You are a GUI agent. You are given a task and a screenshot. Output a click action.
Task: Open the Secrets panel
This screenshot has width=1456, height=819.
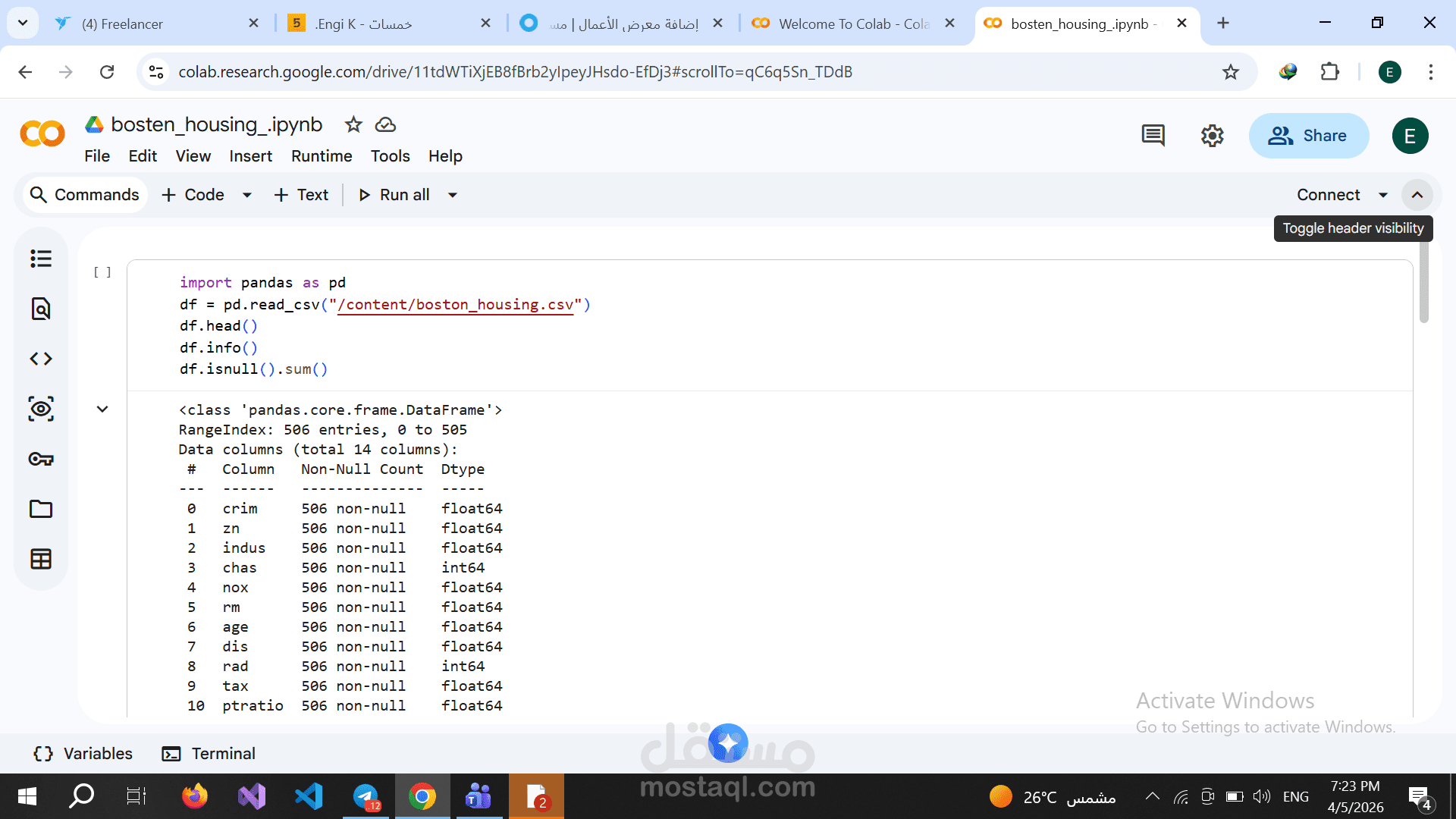click(x=40, y=459)
